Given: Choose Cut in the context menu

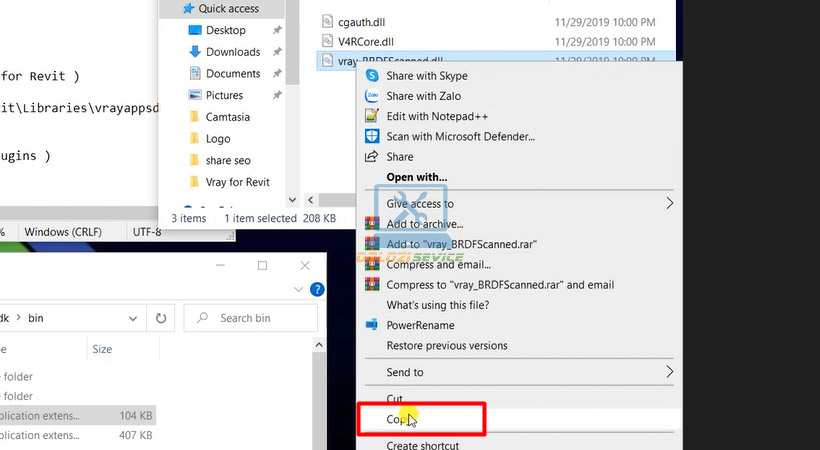Looking at the screenshot, I should (x=394, y=399).
